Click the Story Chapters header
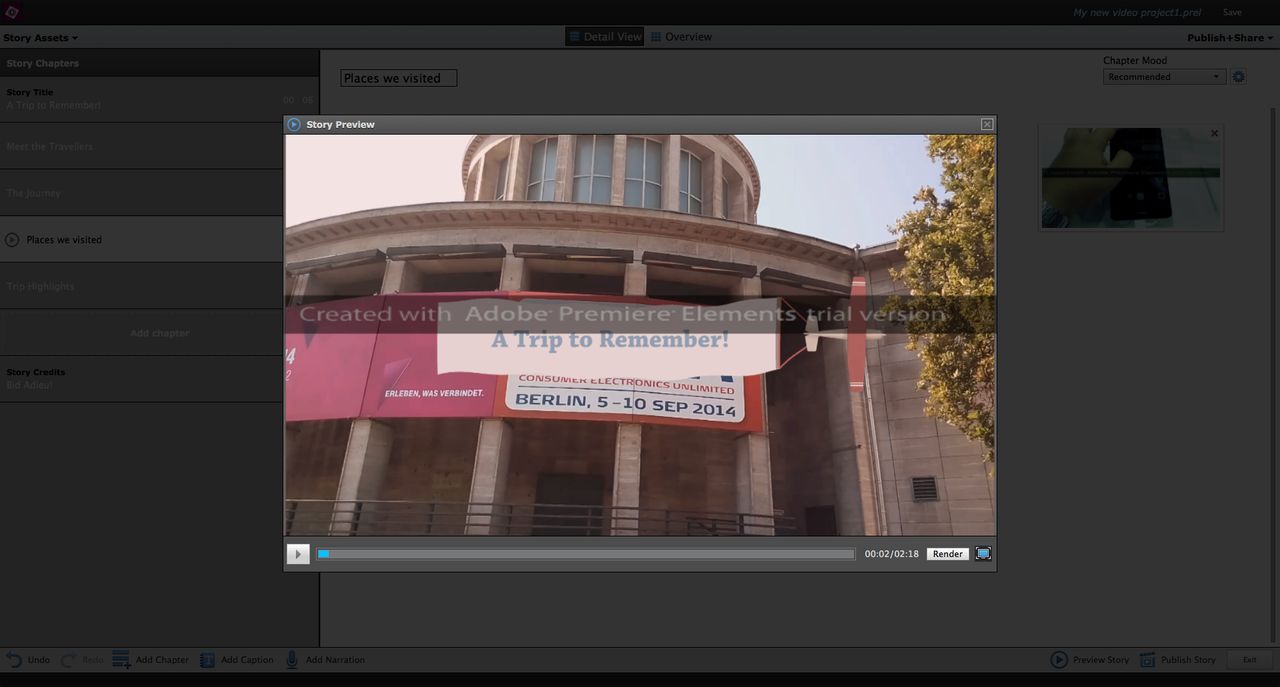Viewport: 1280px width, 687px height. pyautogui.click(x=160, y=63)
